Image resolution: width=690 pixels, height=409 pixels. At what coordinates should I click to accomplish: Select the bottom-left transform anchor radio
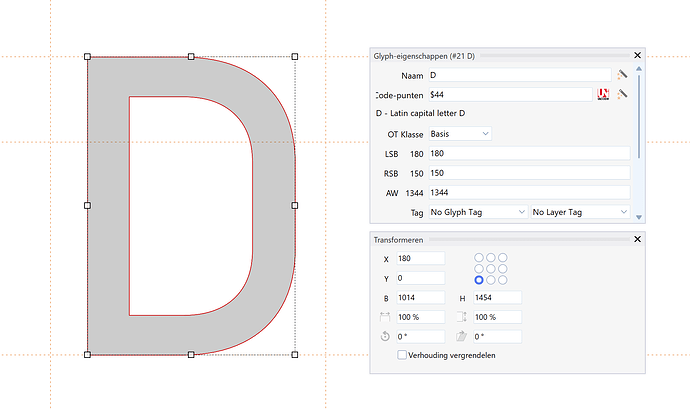click(479, 280)
